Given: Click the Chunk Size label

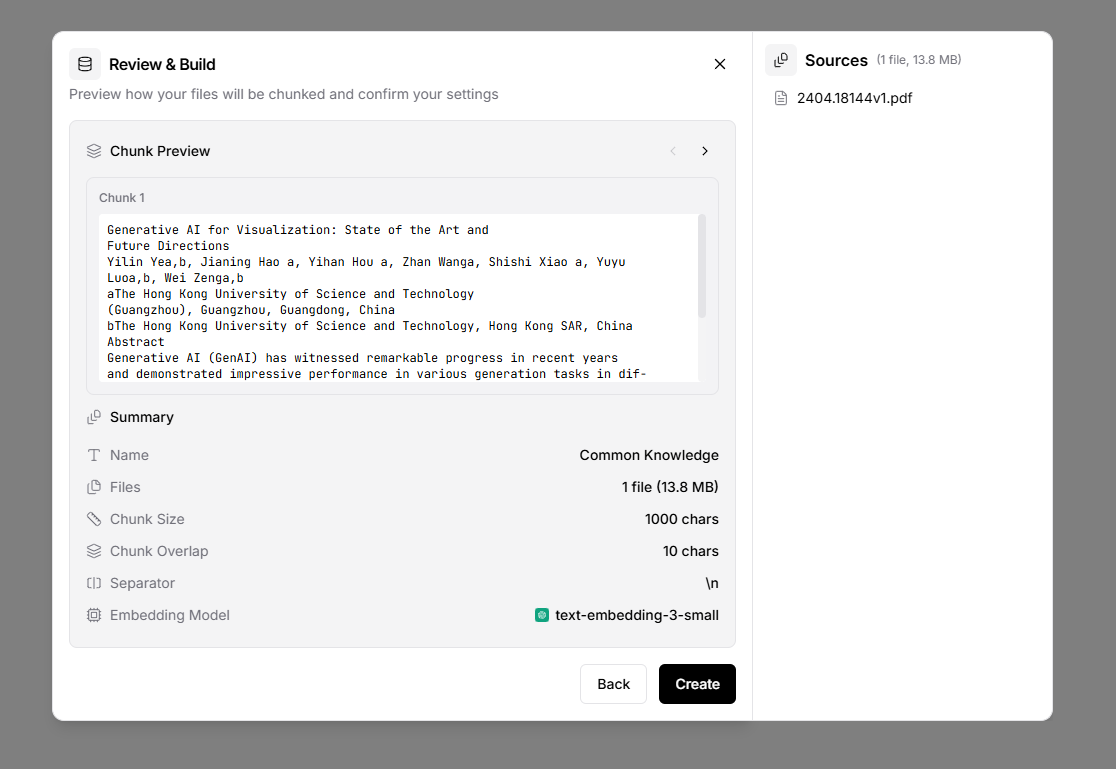Looking at the screenshot, I should coord(147,519).
